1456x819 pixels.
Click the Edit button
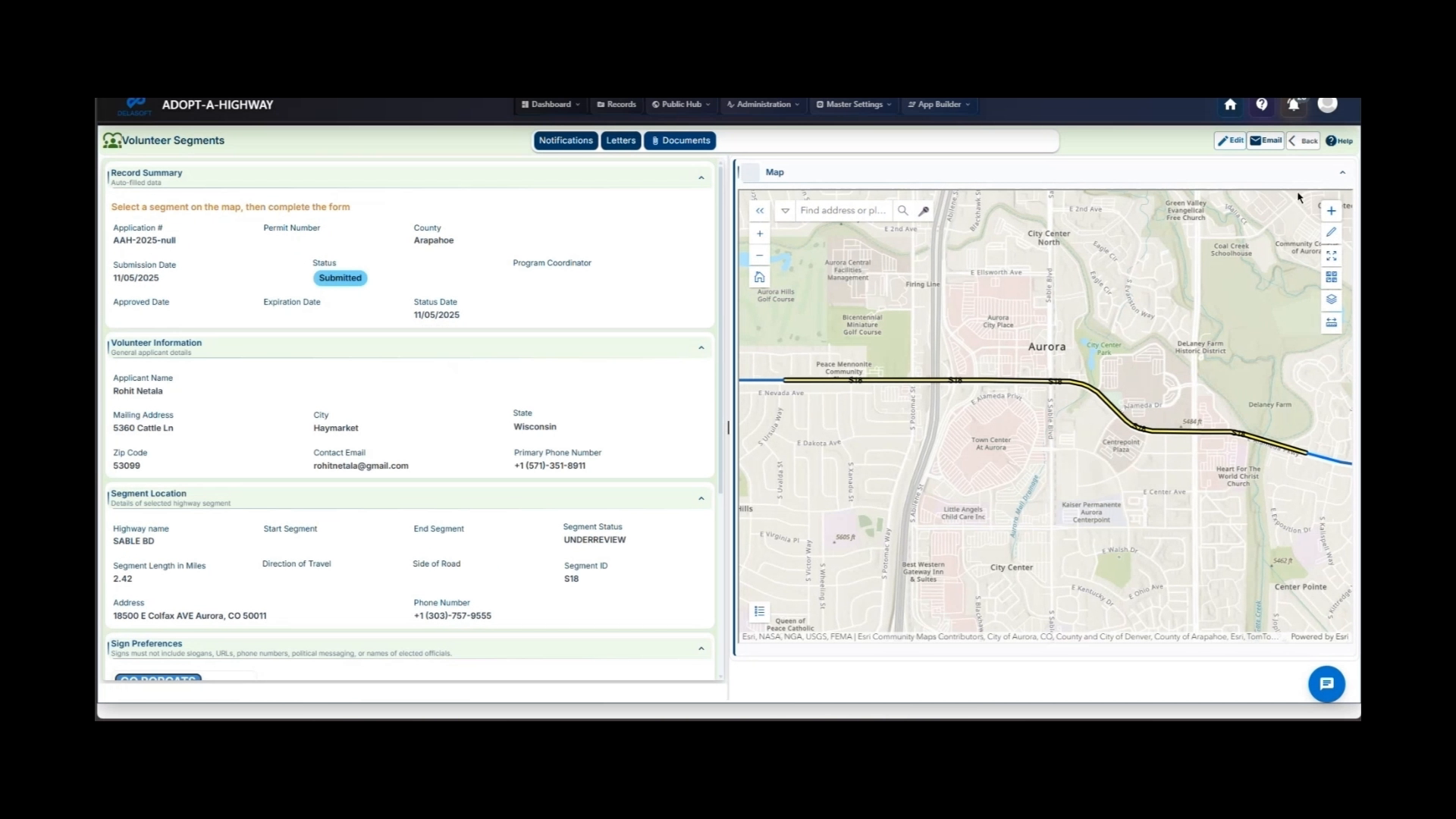pos(1230,140)
